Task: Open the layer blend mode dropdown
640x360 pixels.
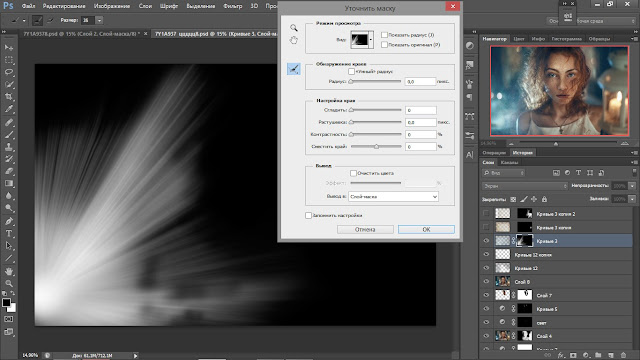Action: tap(524, 186)
